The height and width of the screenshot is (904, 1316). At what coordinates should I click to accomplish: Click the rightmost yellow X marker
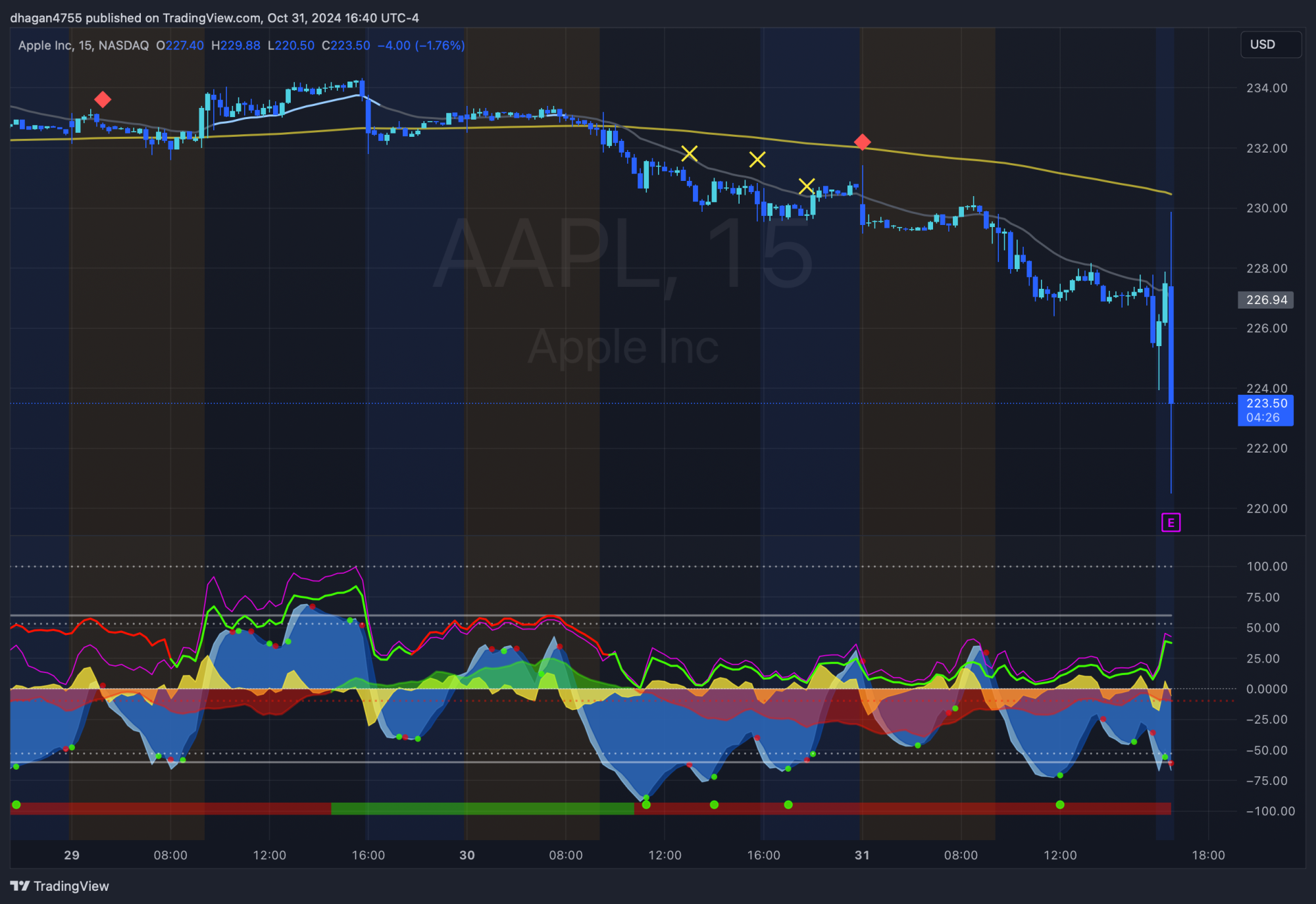click(x=807, y=186)
